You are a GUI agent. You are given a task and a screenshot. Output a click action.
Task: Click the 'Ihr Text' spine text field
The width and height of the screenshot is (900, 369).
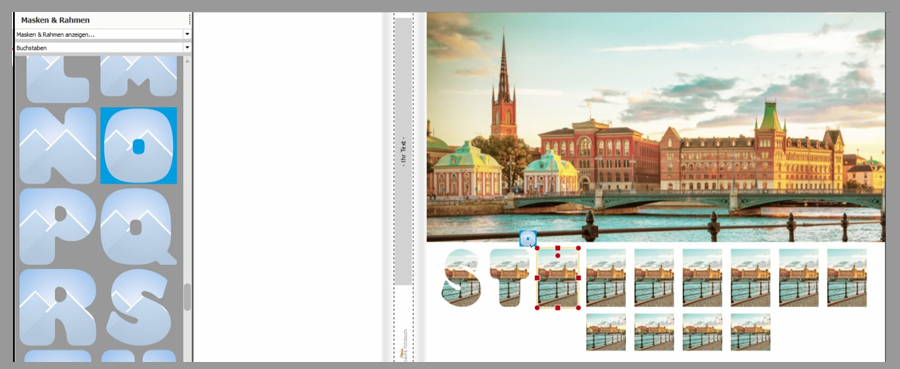click(404, 152)
